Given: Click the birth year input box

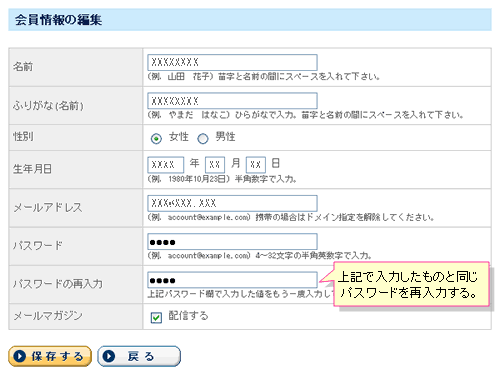Looking at the screenshot, I should pos(166,165).
